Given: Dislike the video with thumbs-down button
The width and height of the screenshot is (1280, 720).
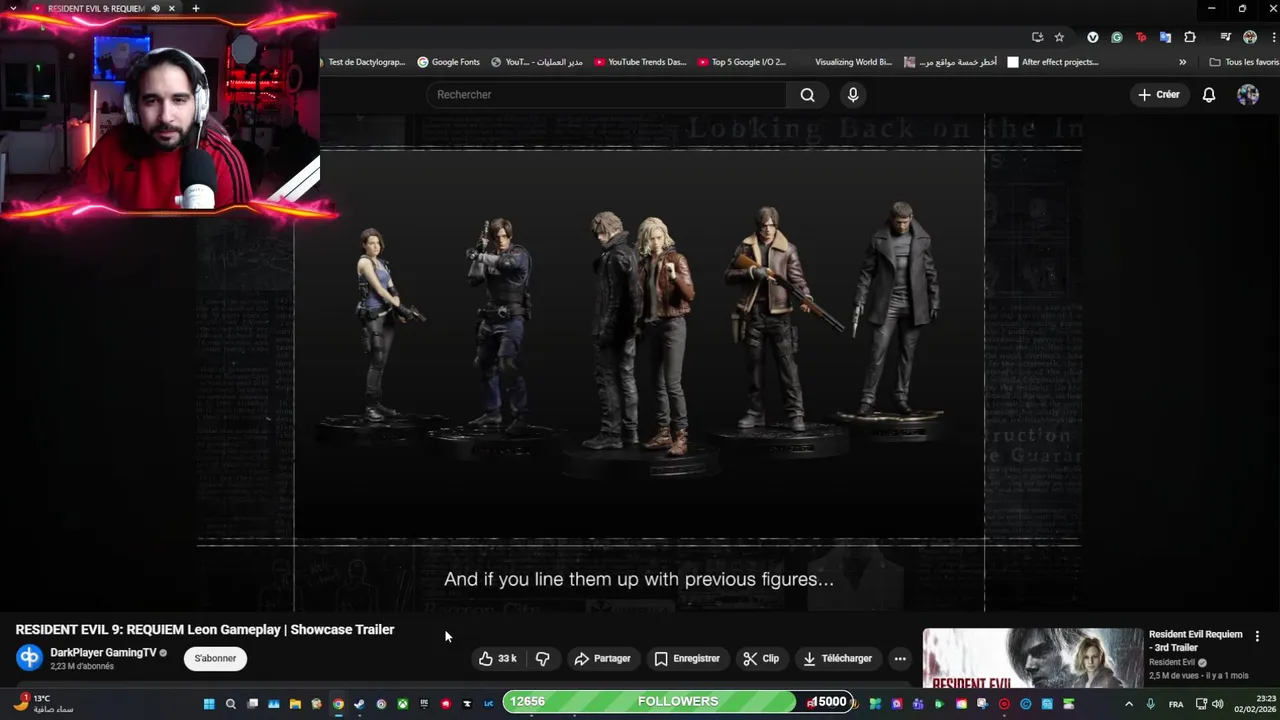Looking at the screenshot, I should click(x=543, y=658).
